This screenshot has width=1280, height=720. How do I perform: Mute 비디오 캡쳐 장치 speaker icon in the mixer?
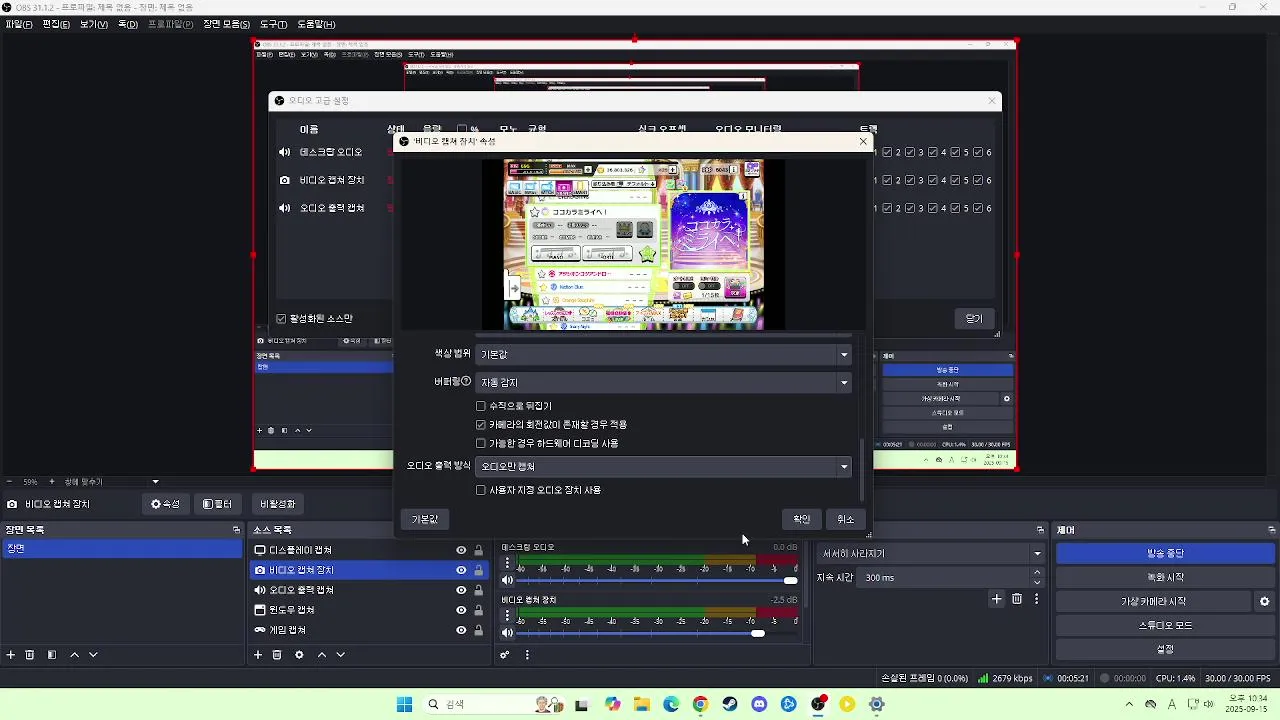tap(507, 633)
